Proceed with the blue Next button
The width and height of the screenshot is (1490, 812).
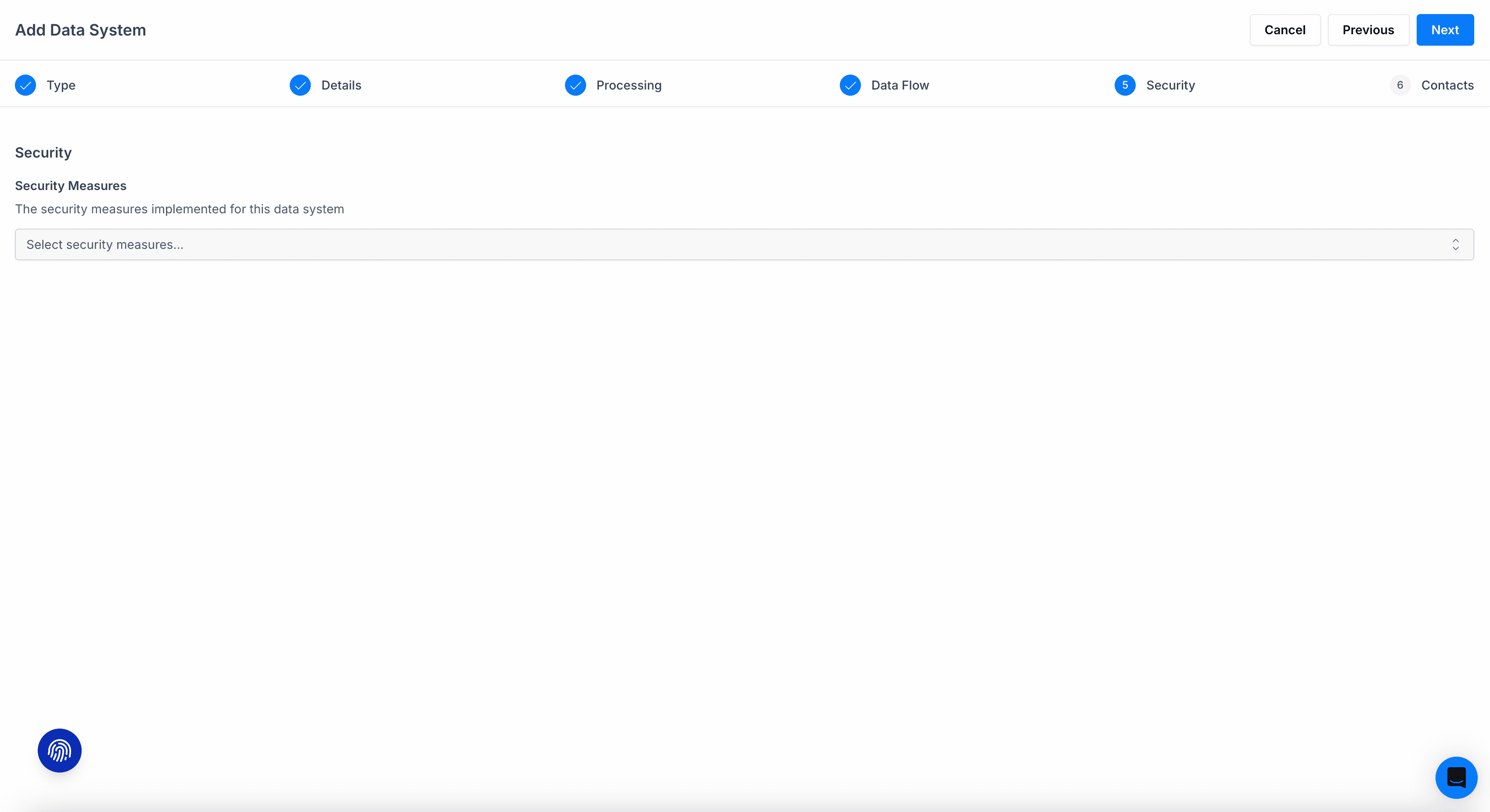point(1444,30)
